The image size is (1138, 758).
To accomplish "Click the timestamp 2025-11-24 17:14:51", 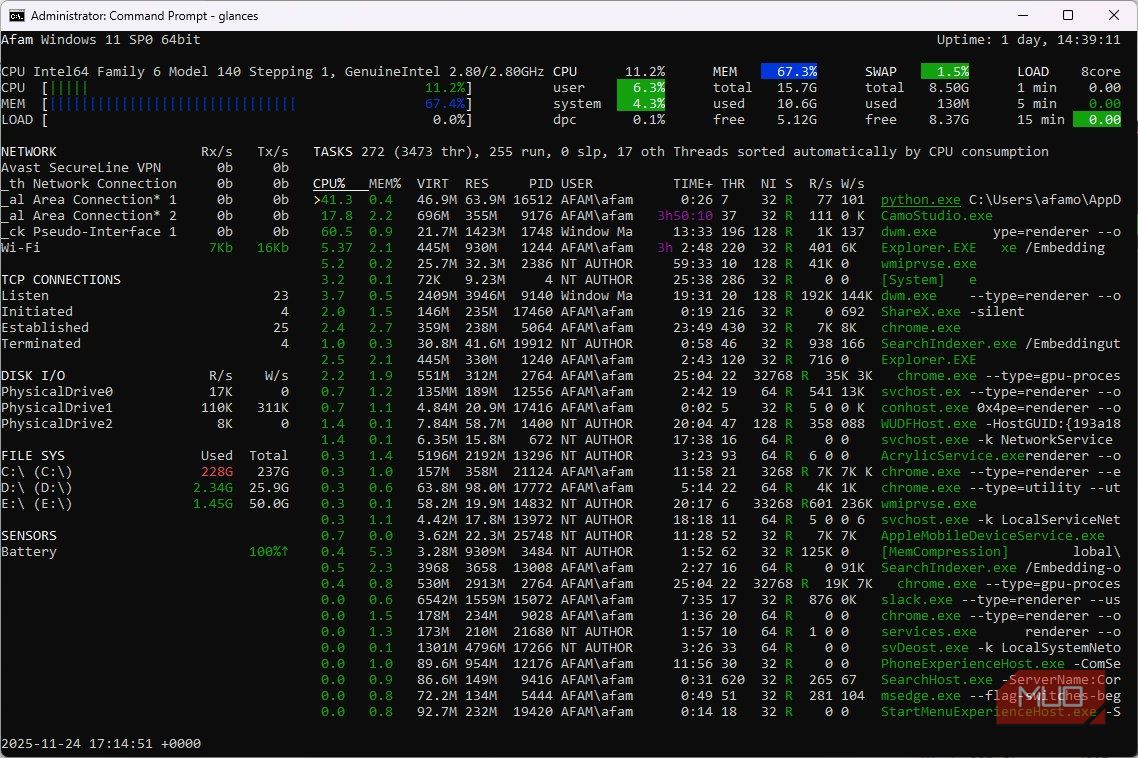I will [101, 743].
